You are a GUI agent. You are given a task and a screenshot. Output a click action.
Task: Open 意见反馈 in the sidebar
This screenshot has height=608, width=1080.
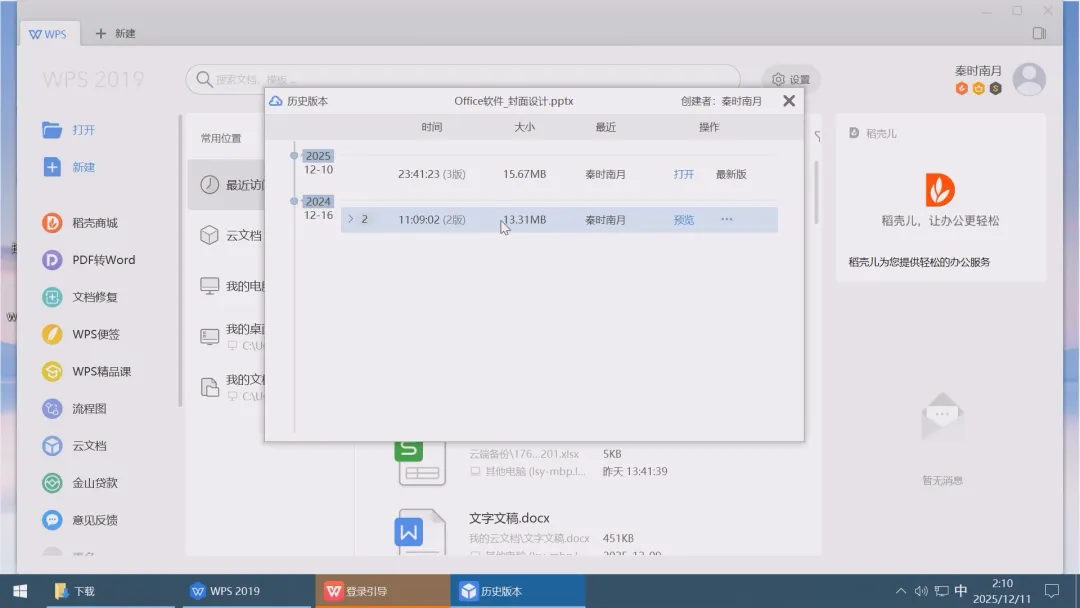tap(80, 520)
